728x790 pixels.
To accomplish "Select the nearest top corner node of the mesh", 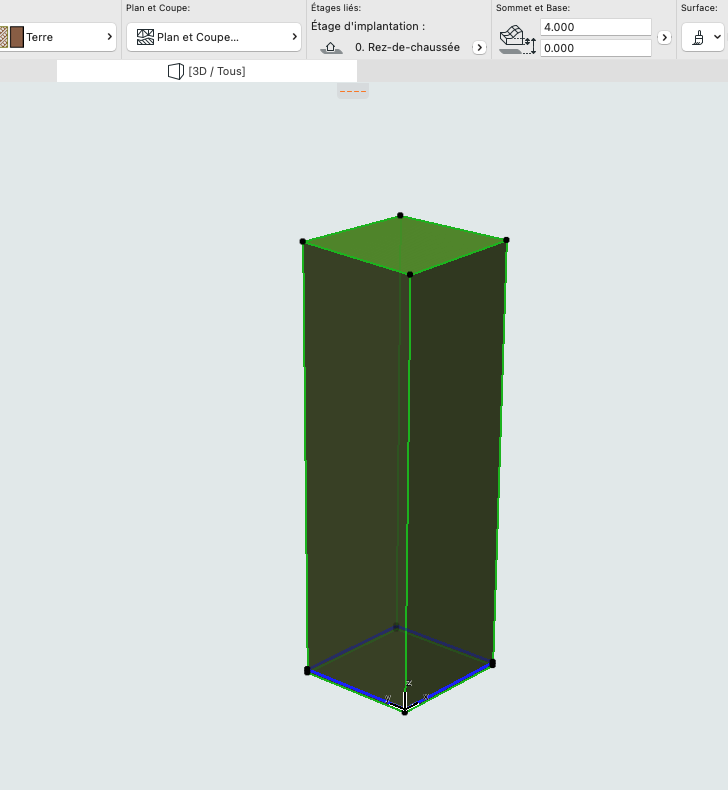I will pos(410,274).
